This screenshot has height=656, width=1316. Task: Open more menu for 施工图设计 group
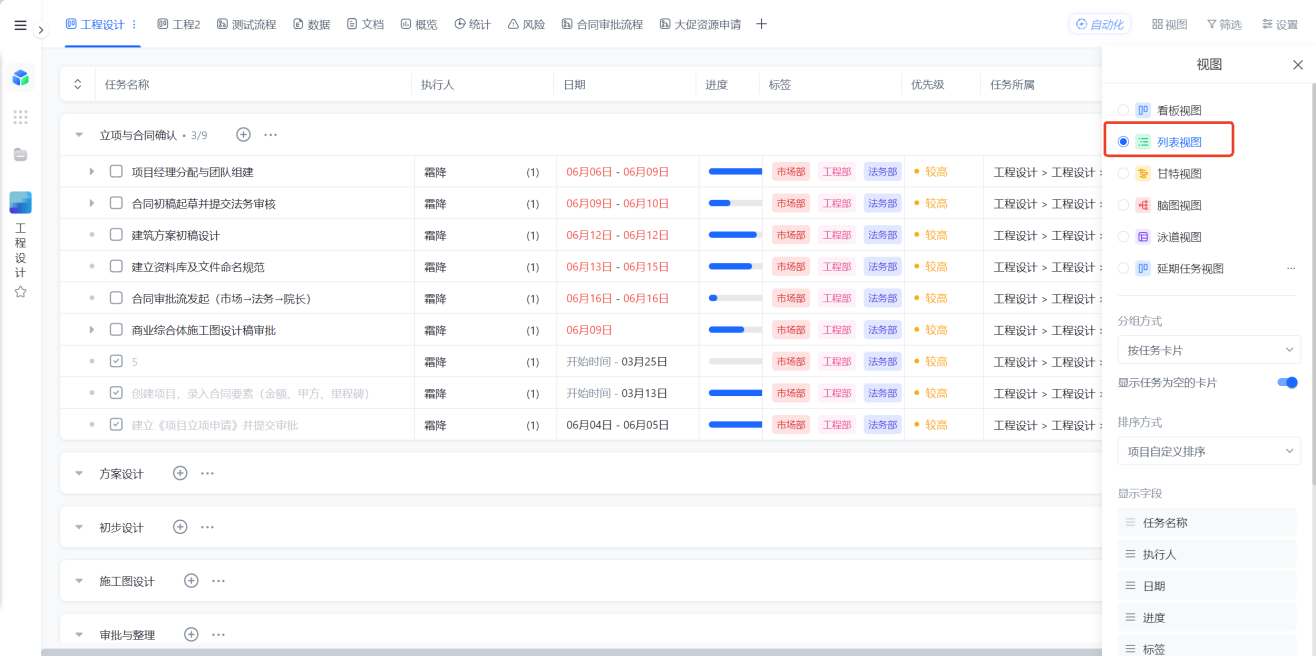click(218, 580)
